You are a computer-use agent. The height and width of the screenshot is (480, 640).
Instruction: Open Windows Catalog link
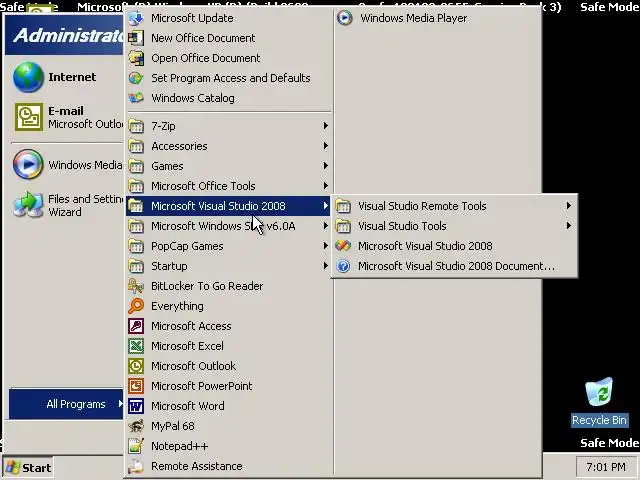tap(228, 98)
